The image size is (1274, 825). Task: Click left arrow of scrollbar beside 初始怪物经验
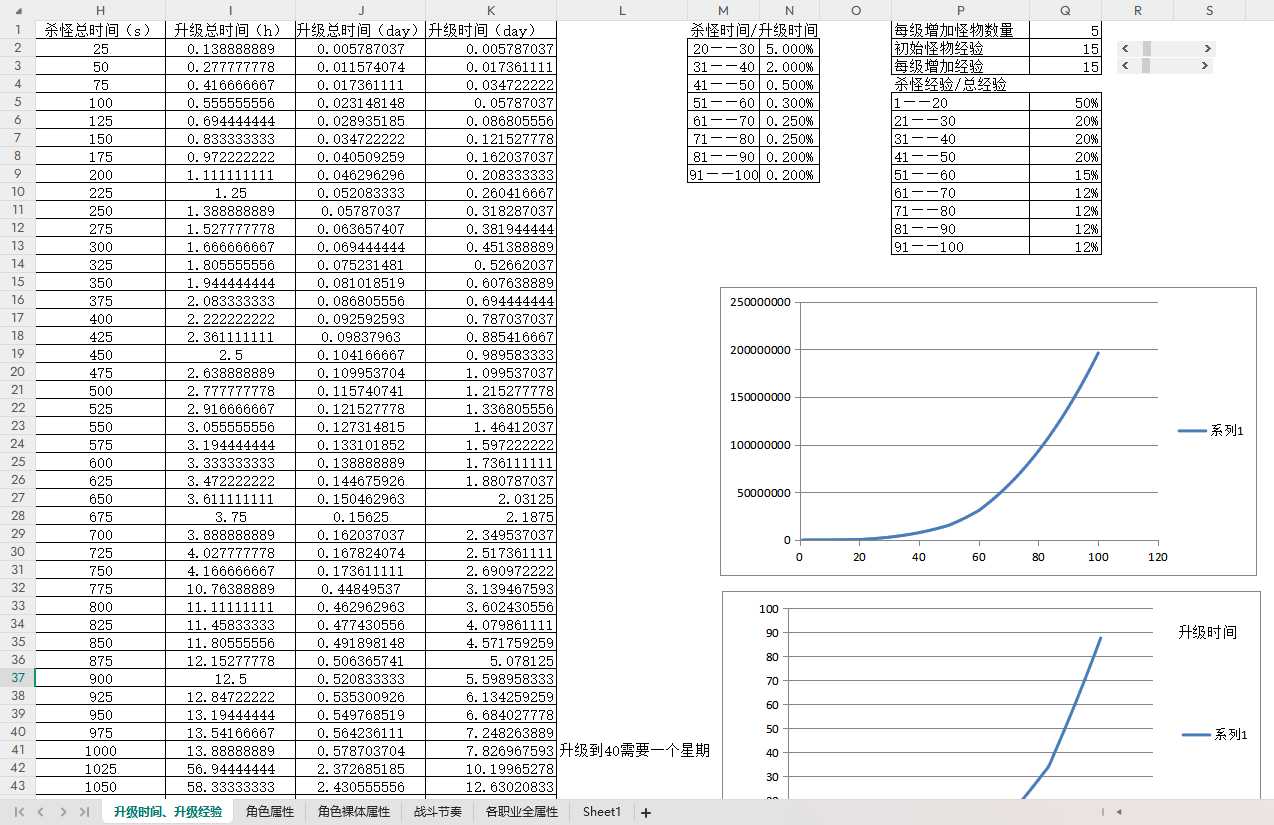[x=1125, y=48]
